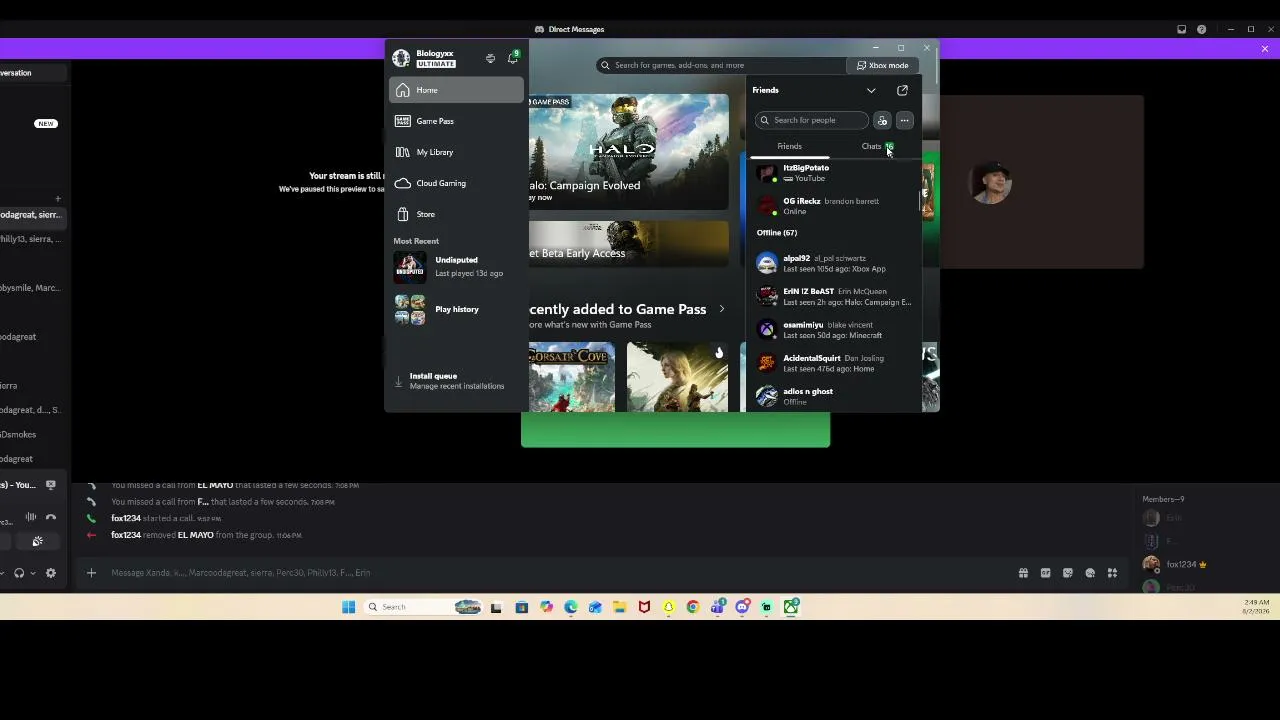1280x720 pixels.
Task: Open the Discord GIF picker
Action: [x=1045, y=573]
